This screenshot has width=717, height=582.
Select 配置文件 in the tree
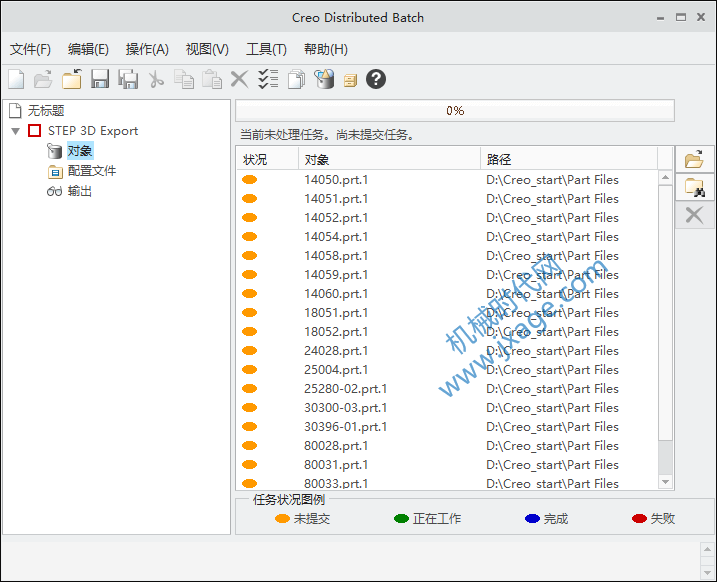[91, 171]
